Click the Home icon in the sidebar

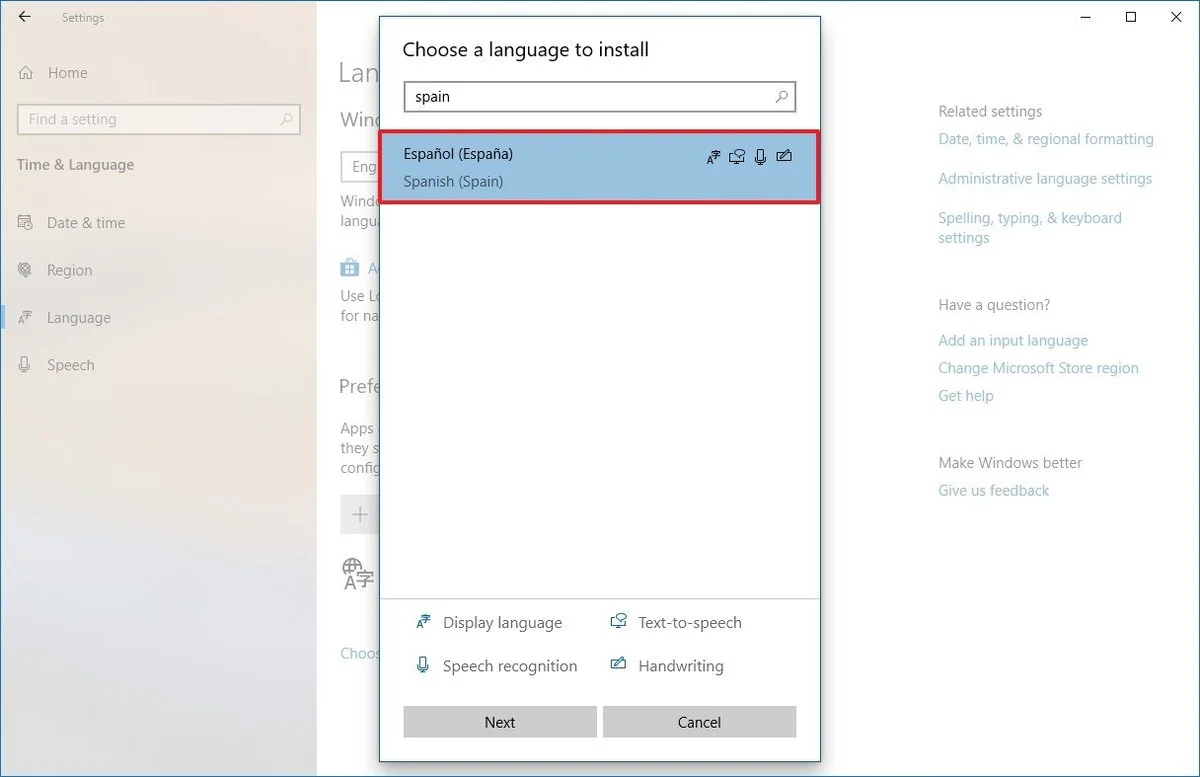[26, 73]
